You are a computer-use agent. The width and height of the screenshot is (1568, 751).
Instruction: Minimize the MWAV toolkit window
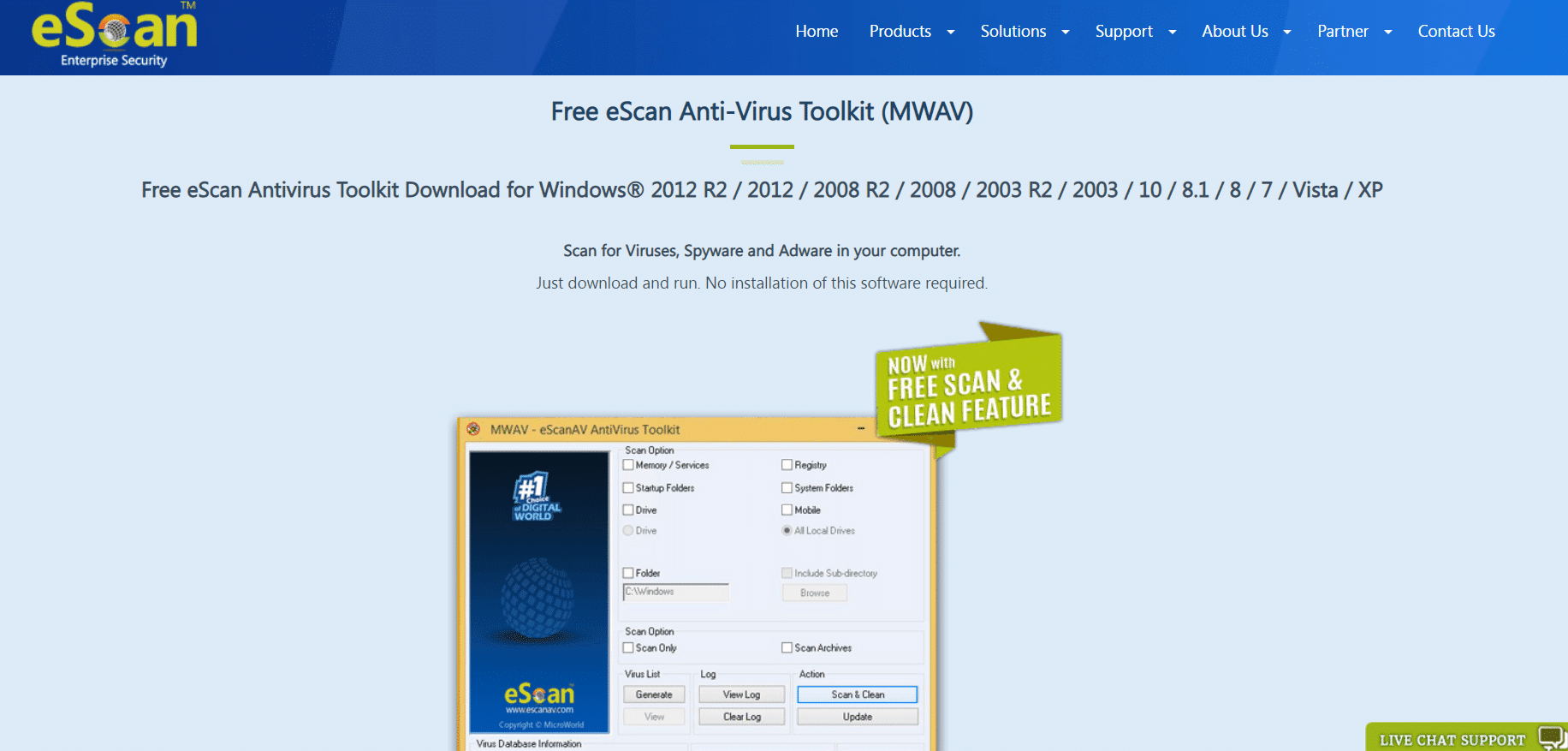(861, 428)
